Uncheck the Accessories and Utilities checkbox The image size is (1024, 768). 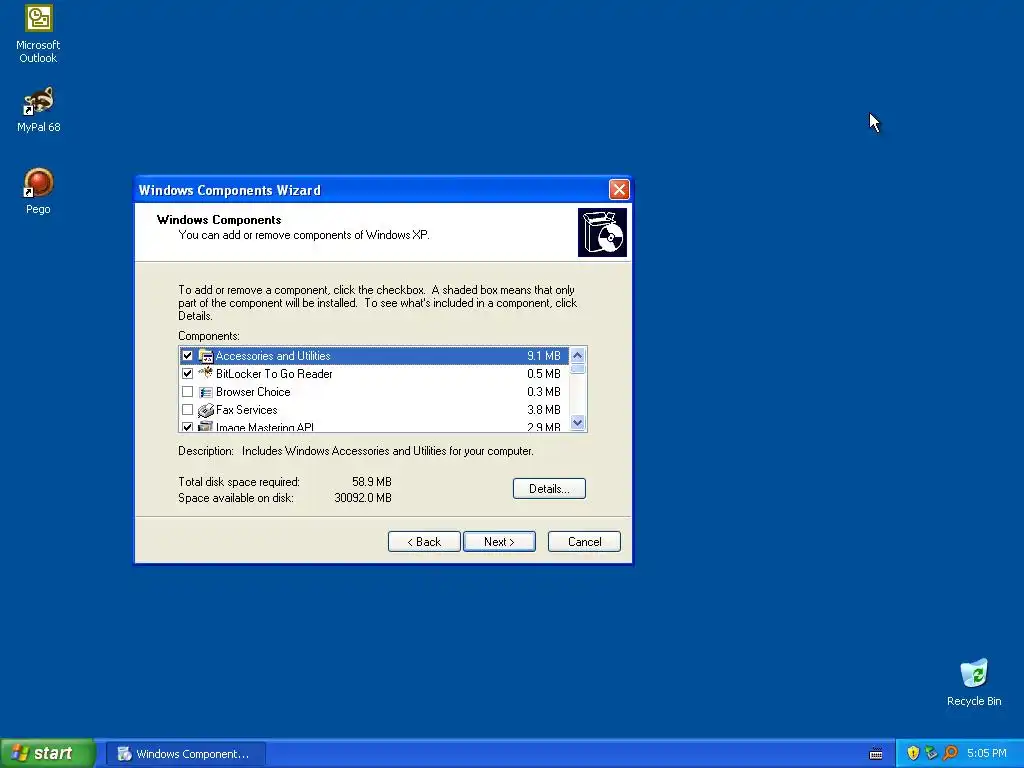tap(187, 356)
